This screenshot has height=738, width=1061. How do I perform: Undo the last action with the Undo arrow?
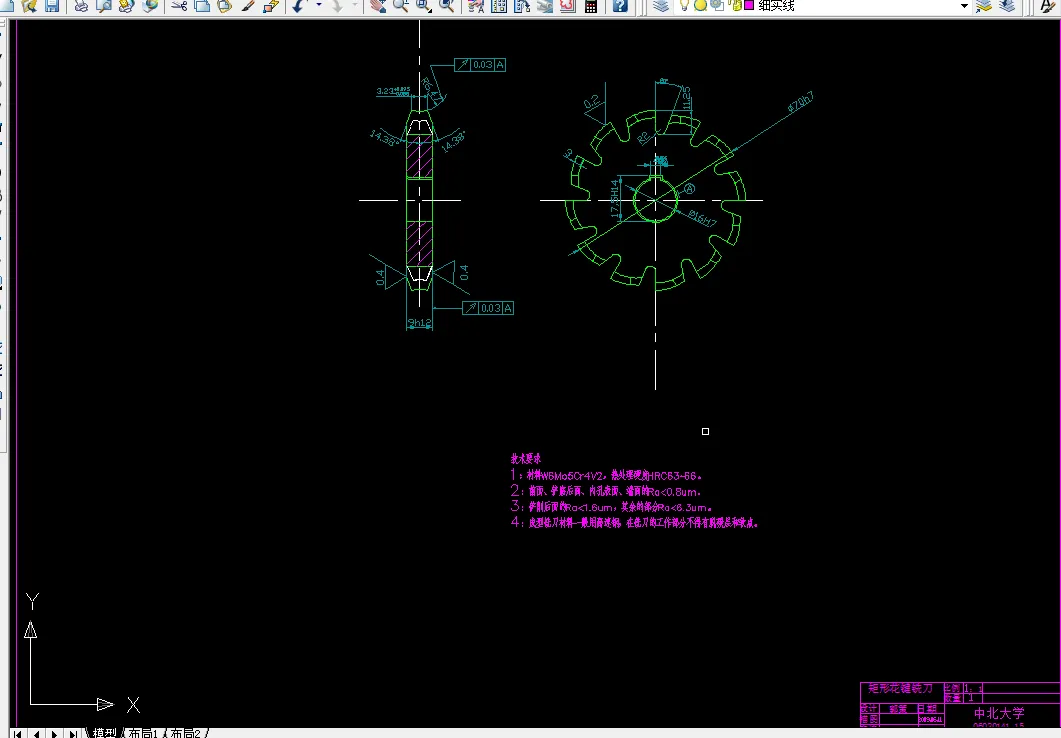pyautogui.click(x=300, y=6)
